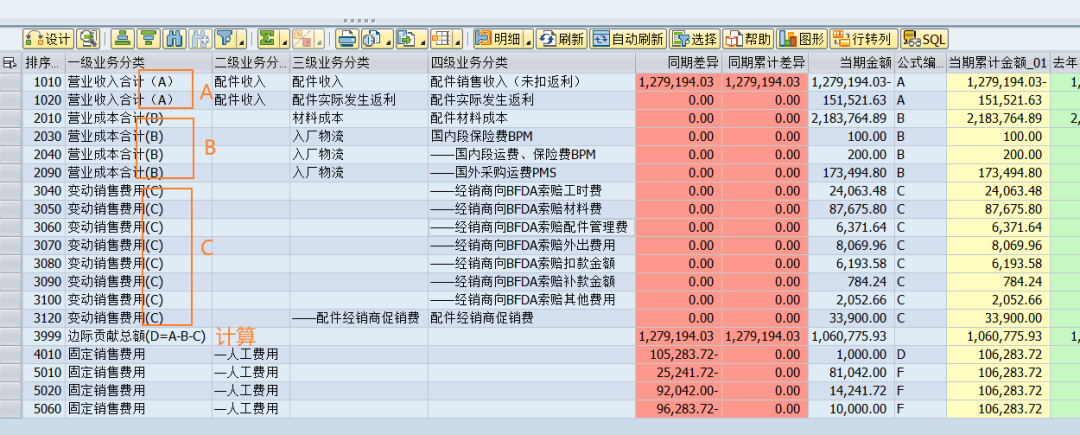Screen dimensions: 1080x435
Task: Open the Subtotals dropdown arrow
Action: [x=320, y=39]
